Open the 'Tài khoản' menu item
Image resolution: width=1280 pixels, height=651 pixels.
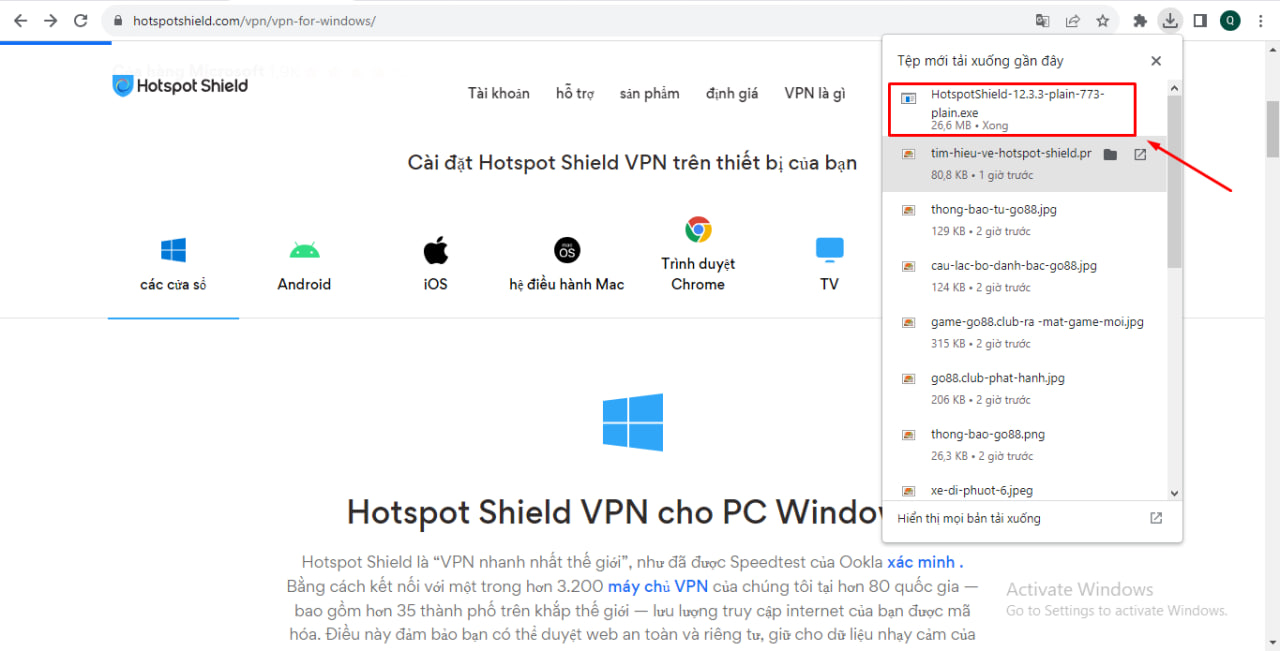click(499, 93)
